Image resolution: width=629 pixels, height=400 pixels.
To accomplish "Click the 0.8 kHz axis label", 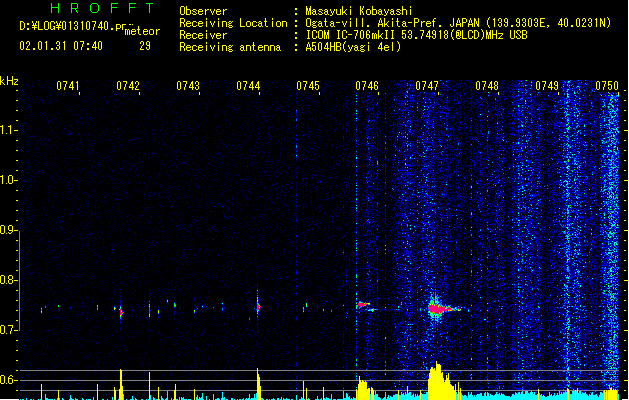I will 8,280.
